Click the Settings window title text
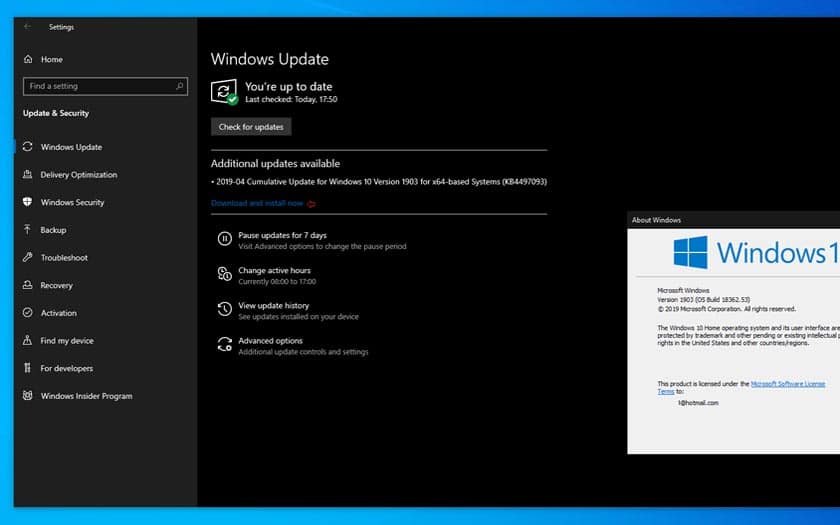 coord(62,27)
